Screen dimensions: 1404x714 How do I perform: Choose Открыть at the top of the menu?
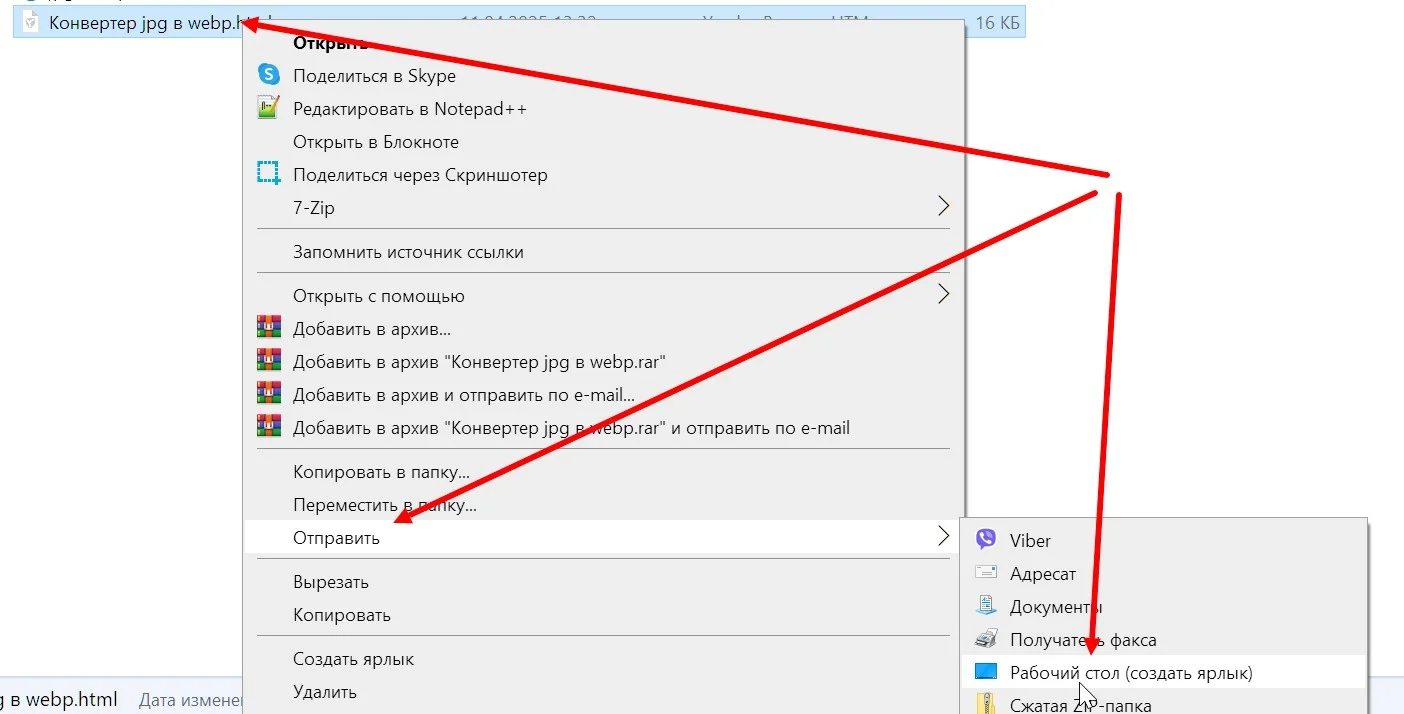click(330, 44)
